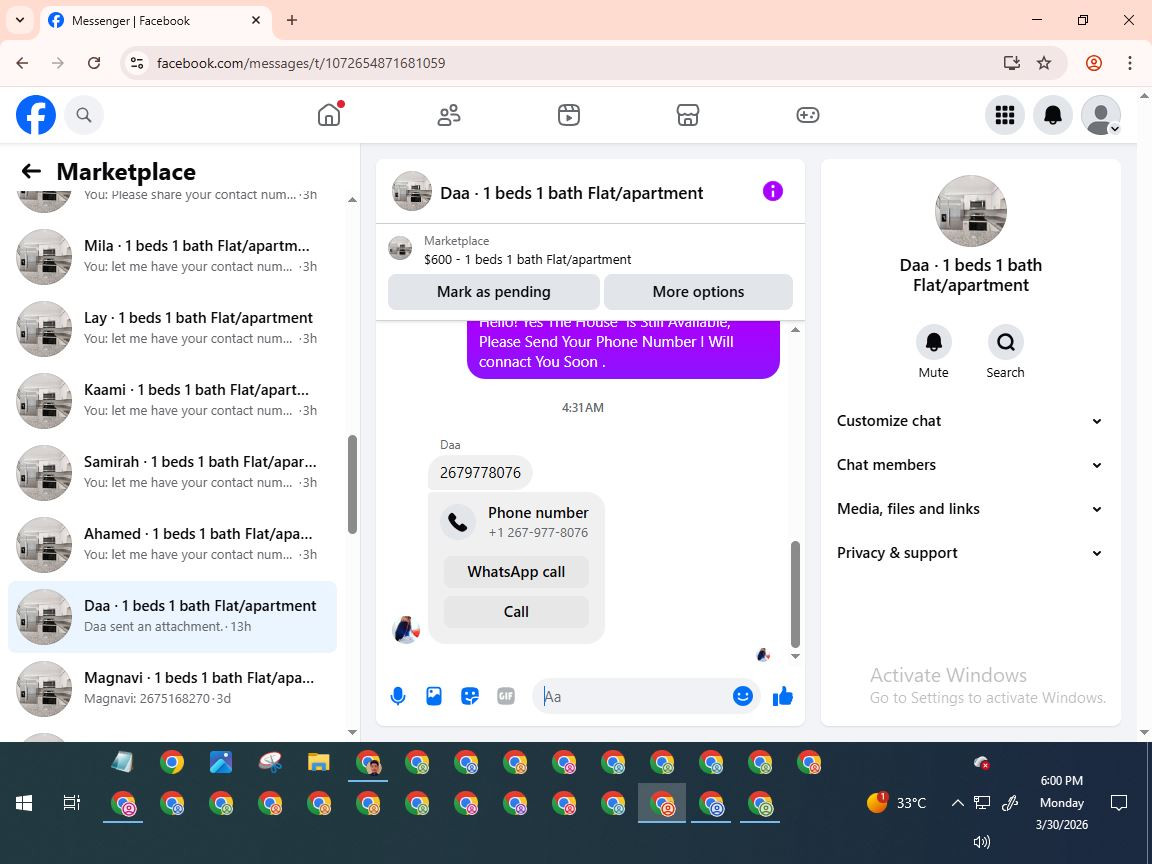1152x864 pixels.
Task: Reload the page in browser
Action: click(94, 63)
